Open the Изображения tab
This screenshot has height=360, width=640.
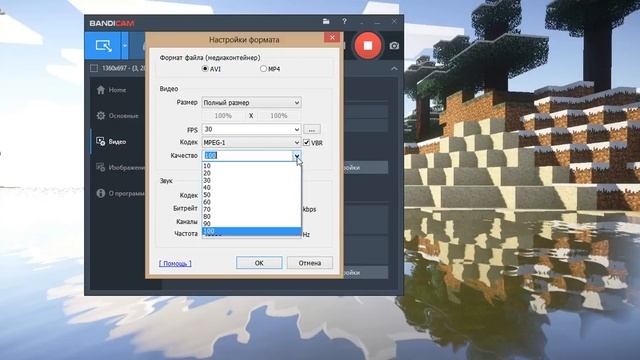click(120, 167)
